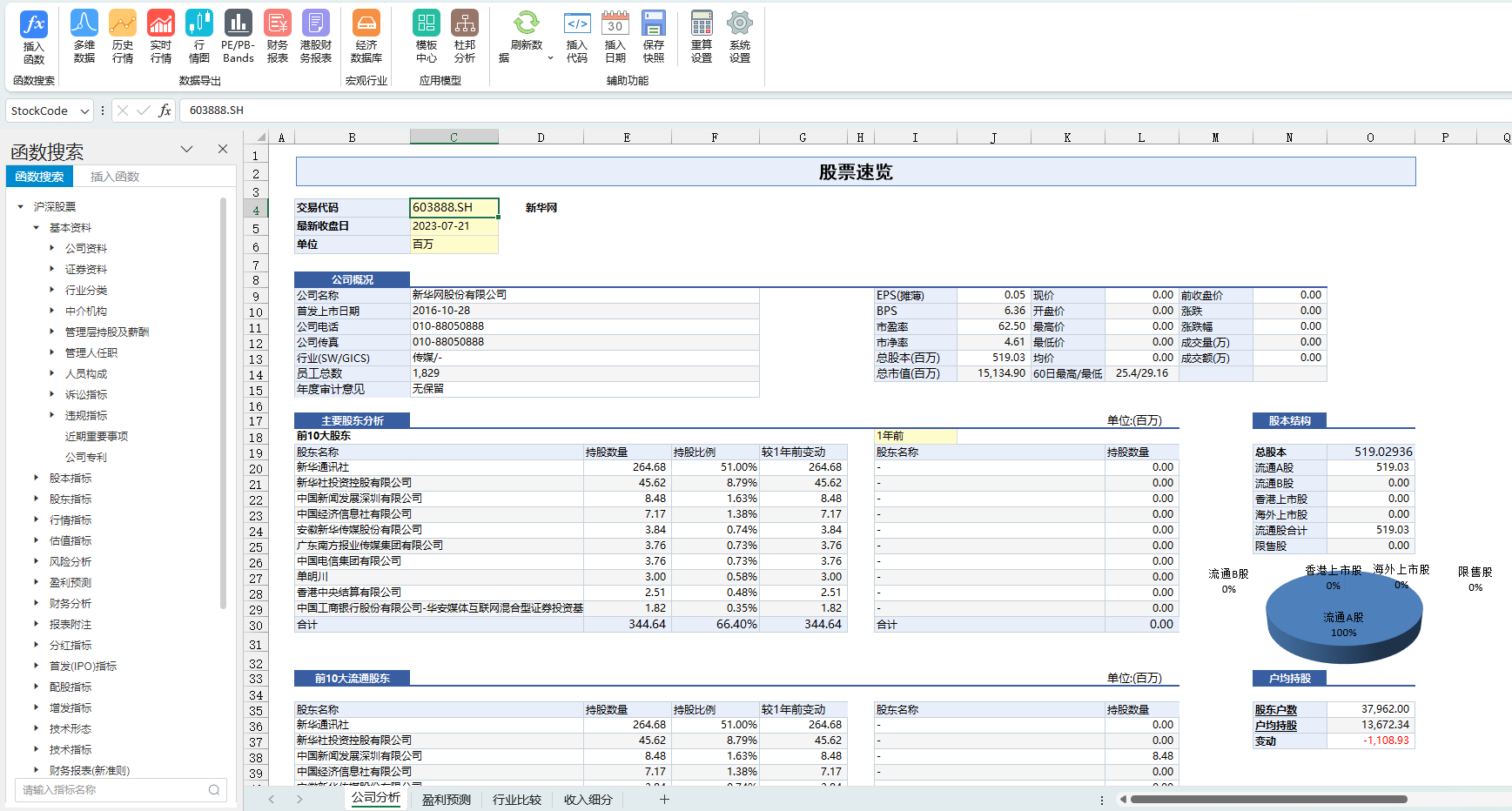Switch to the 函数搜索 panel tab
The width and height of the screenshot is (1512, 811).
(x=39, y=177)
